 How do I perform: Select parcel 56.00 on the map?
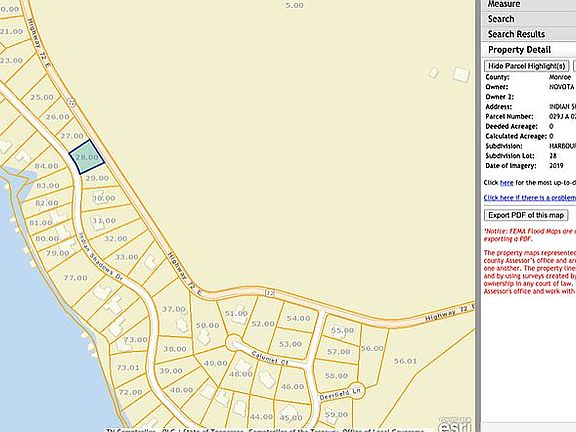point(372,348)
